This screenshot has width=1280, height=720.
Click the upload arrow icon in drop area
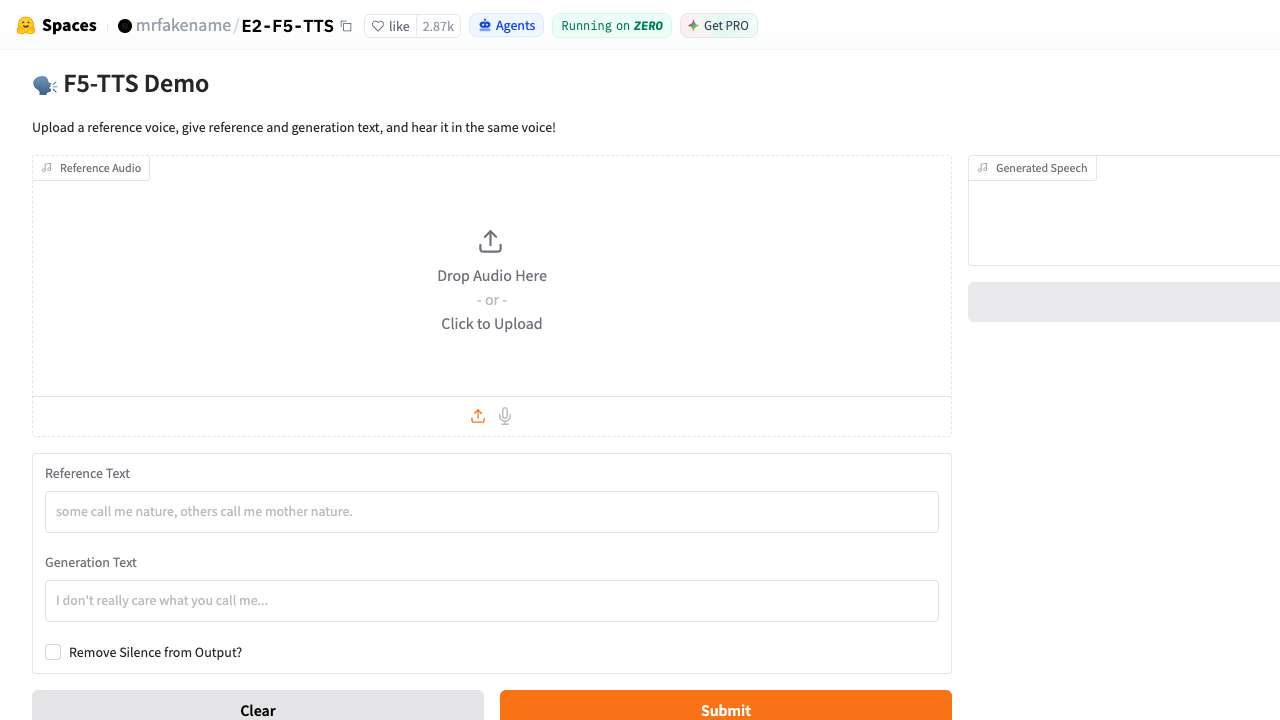coord(490,242)
